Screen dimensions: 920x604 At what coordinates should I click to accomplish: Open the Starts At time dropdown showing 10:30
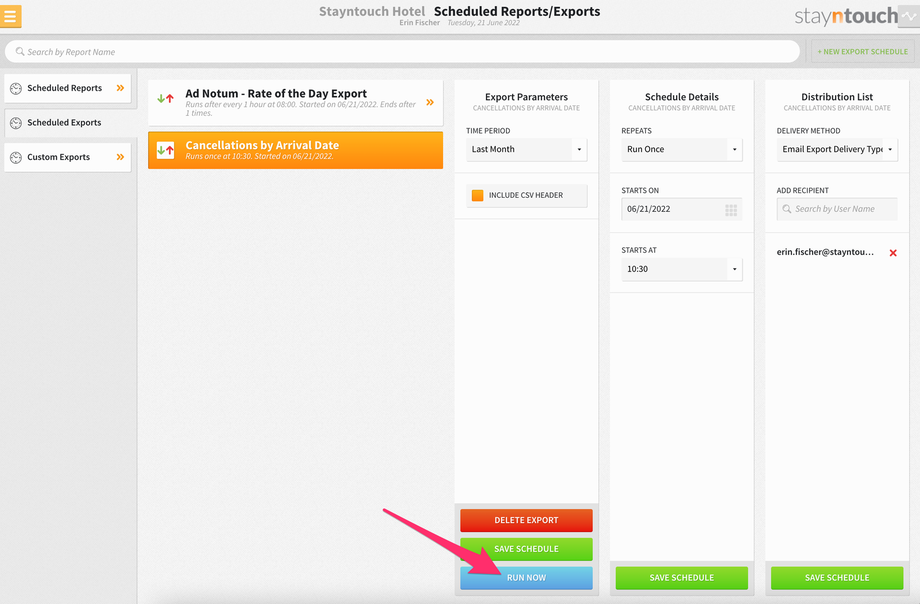click(x=682, y=269)
